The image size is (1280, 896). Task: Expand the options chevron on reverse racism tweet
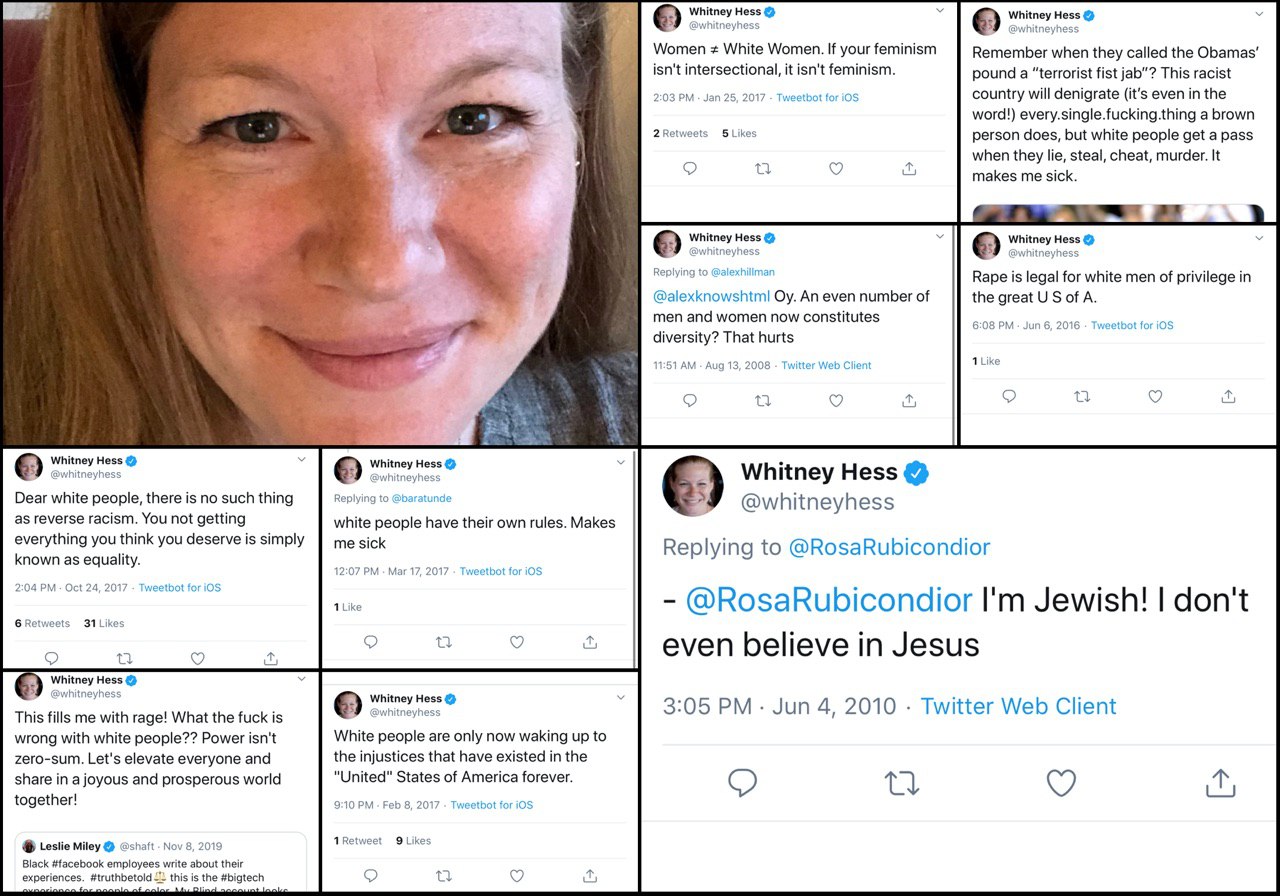point(302,459)
